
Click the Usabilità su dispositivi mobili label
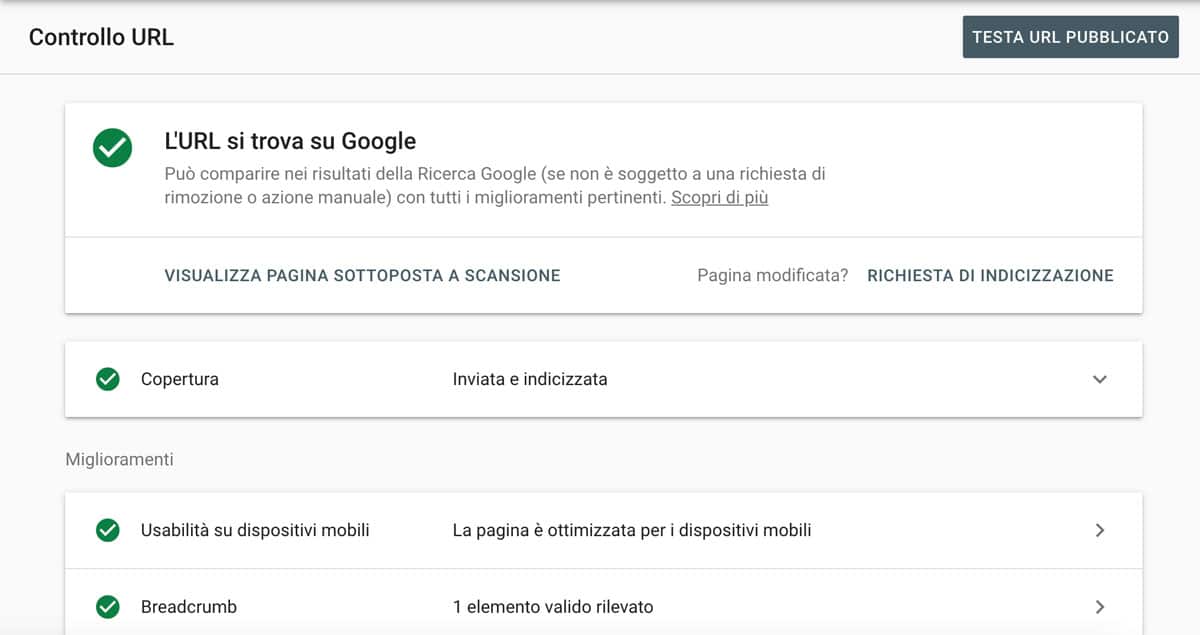coord(255,530)
